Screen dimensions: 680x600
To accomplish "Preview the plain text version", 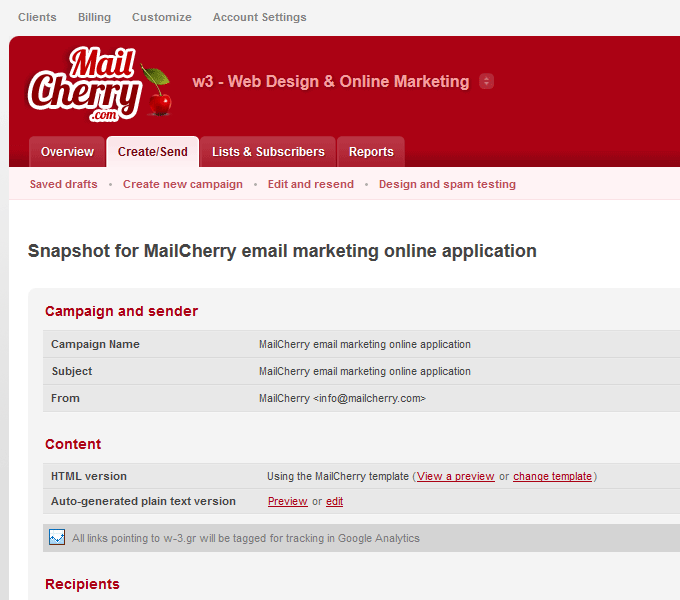I will point(288,501).
